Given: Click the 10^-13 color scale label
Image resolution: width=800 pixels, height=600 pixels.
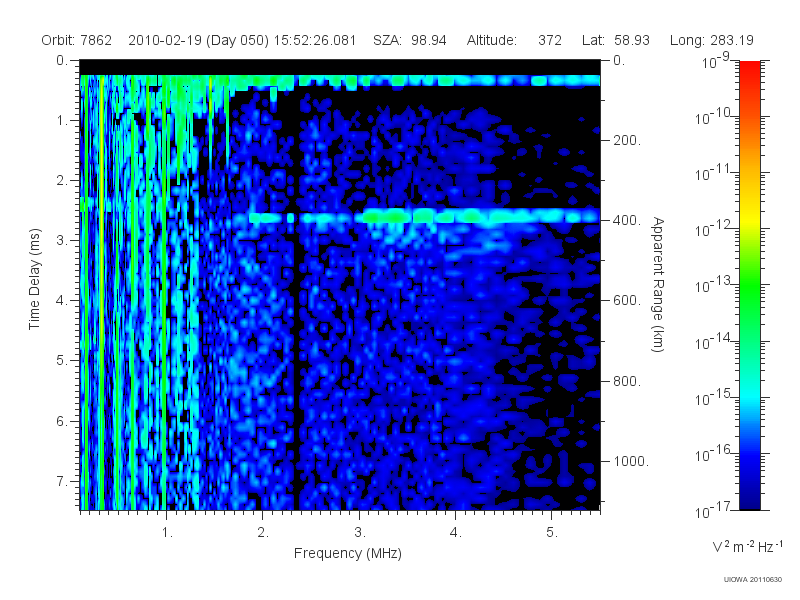Looking at the screenshot, I should (713, 284).
